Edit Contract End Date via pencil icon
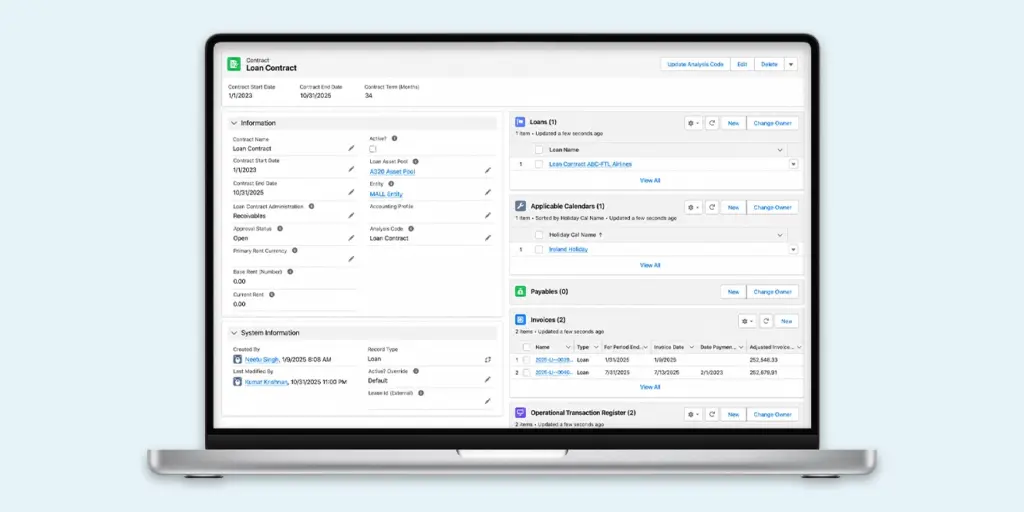Image resolution: width=1024 pixels, height=512 pixels. point(351,192)
